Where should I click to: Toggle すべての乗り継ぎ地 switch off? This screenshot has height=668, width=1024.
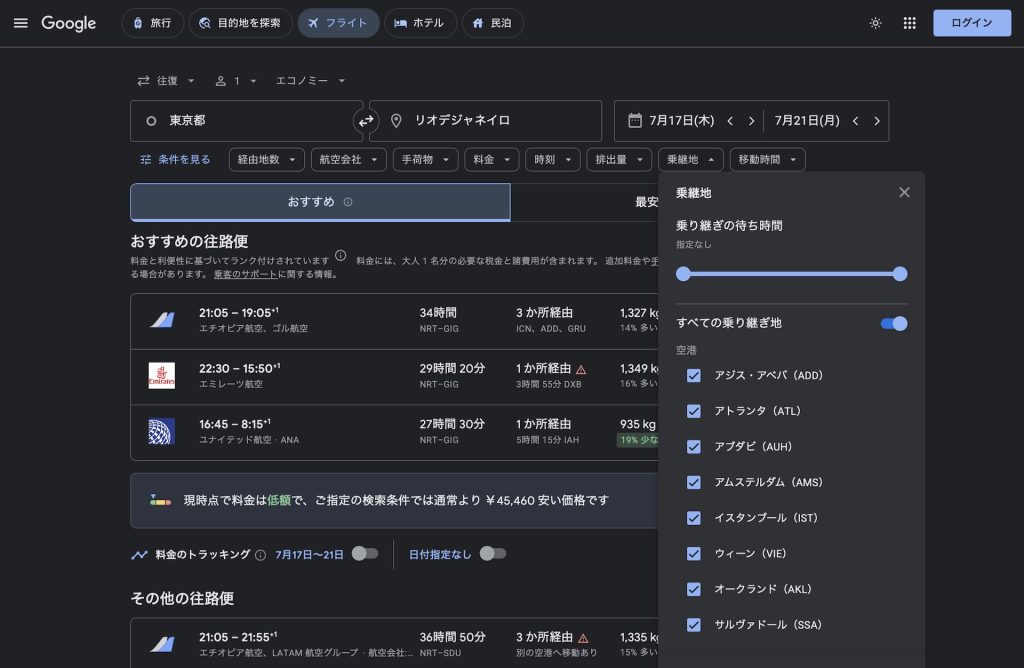893,323
